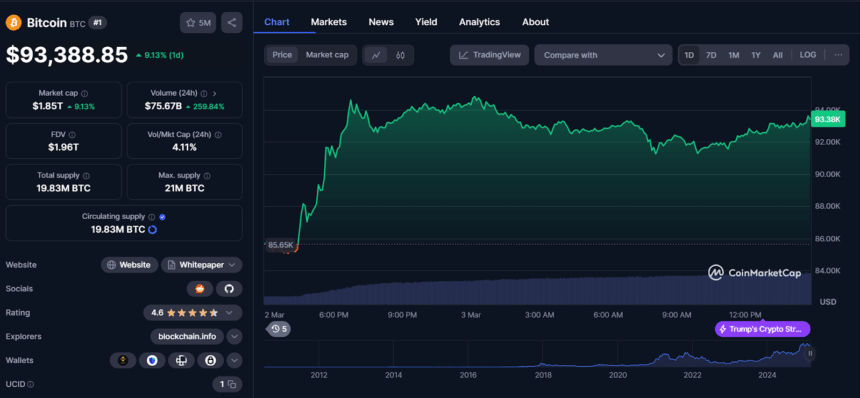The width and height of the screenshot is (860, 398).
Task: Set chart range to 1M
Action: point(733,55)
